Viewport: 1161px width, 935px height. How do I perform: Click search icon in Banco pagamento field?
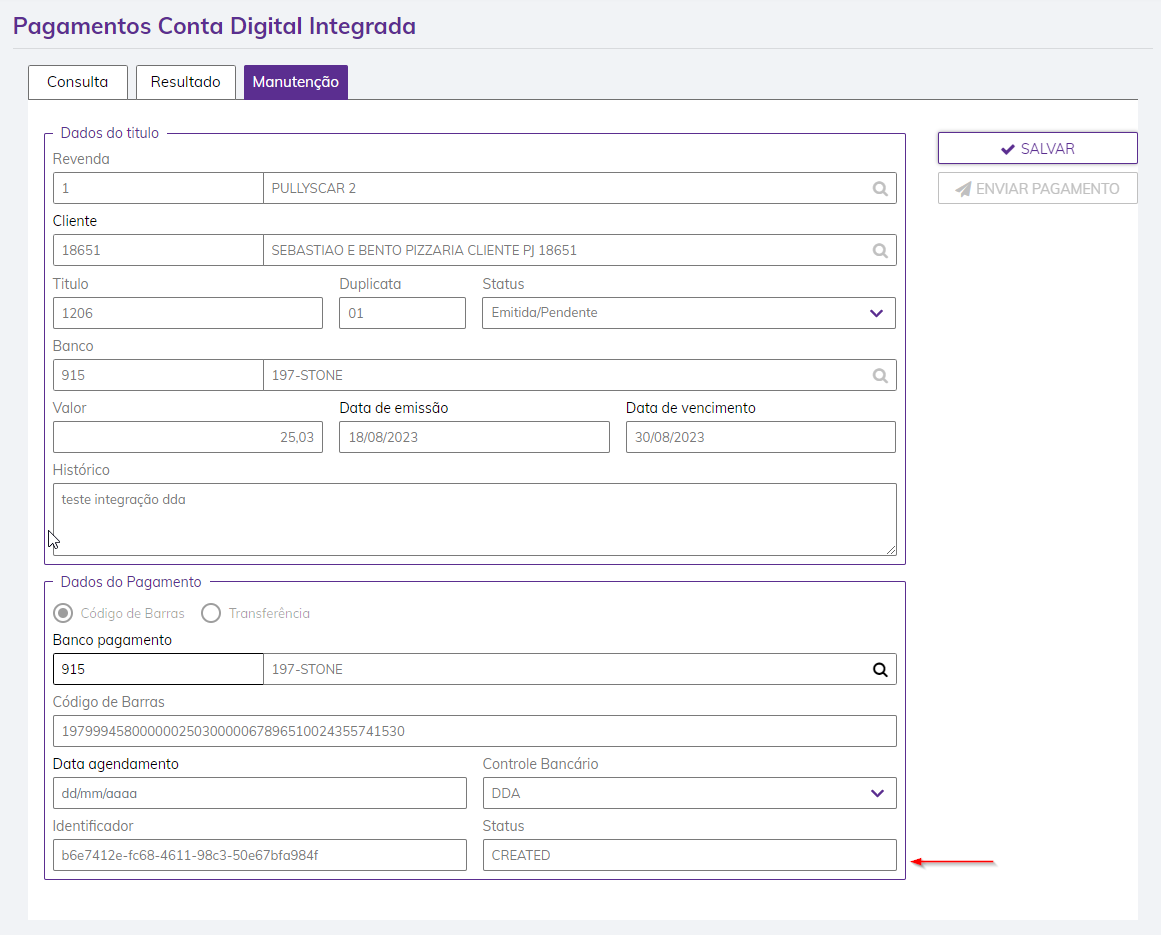880,670
